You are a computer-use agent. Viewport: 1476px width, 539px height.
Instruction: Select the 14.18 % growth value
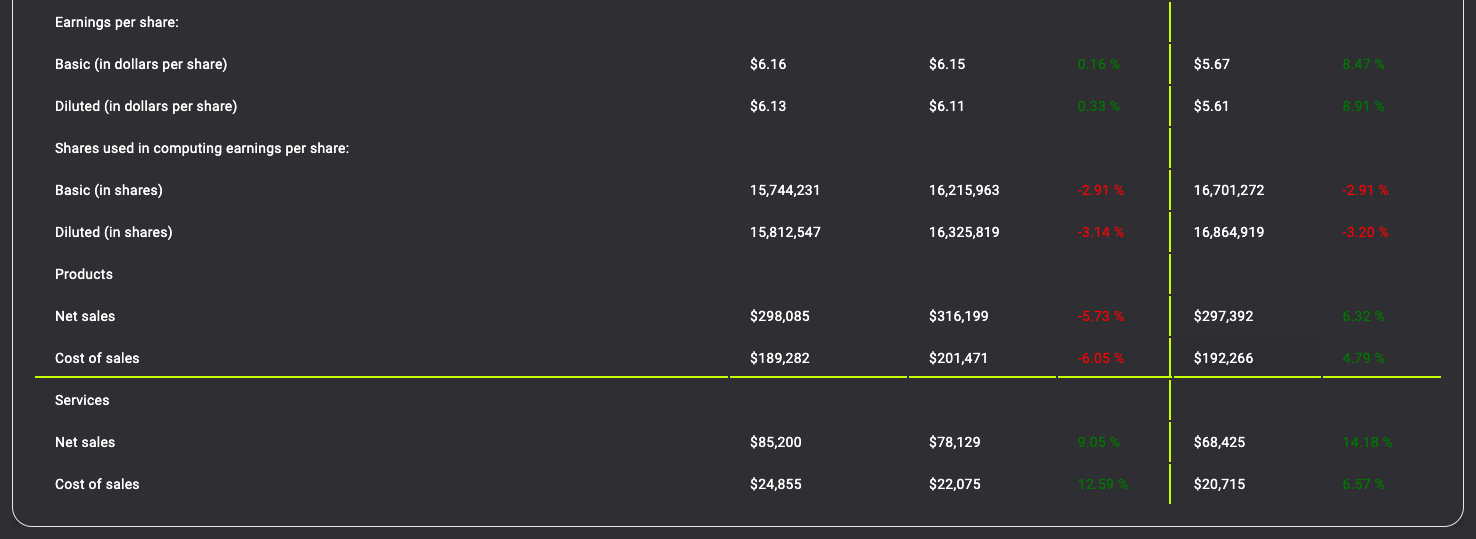[x=1366, y=442]
